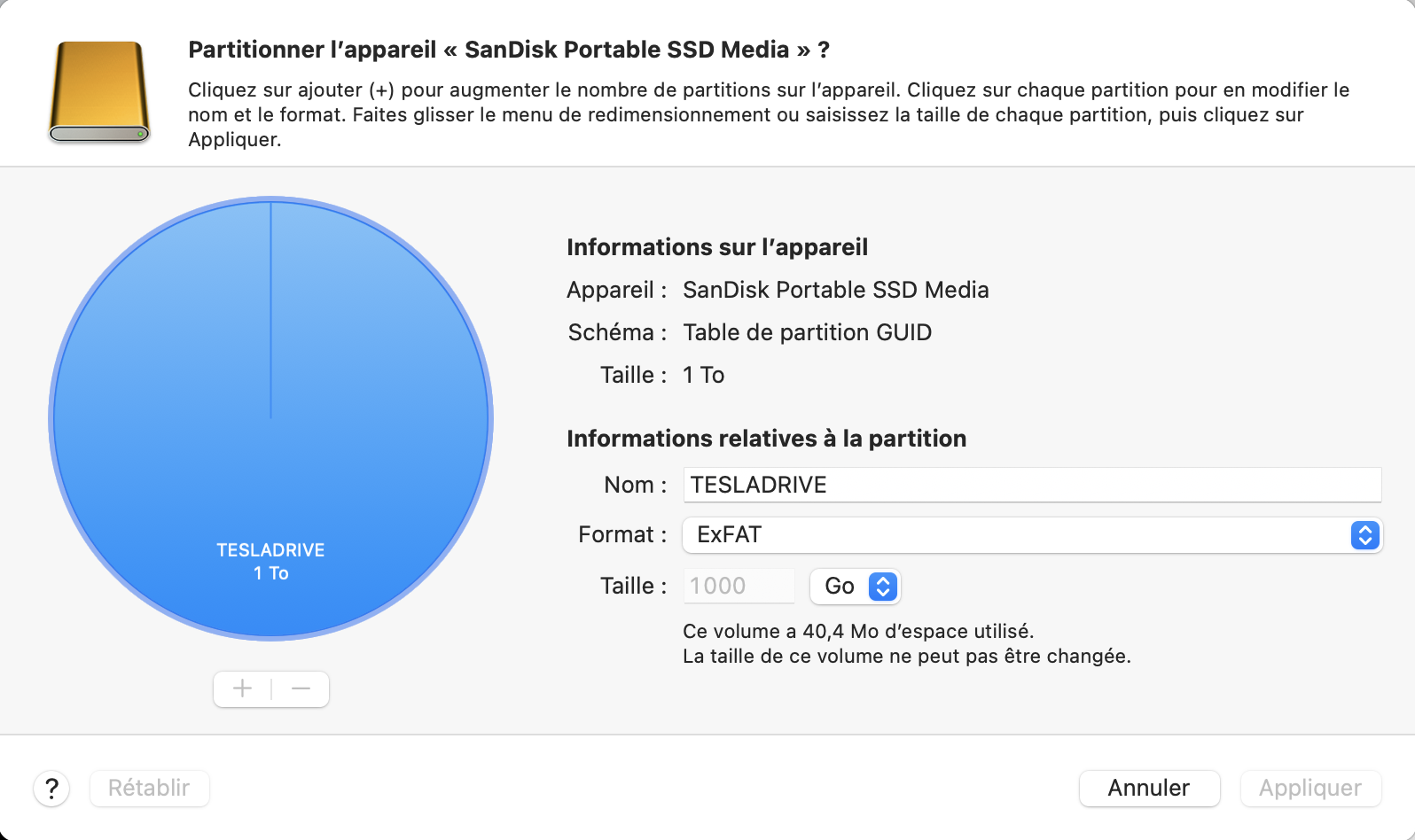Click the Rétablir button

click(x=149, y=788)
